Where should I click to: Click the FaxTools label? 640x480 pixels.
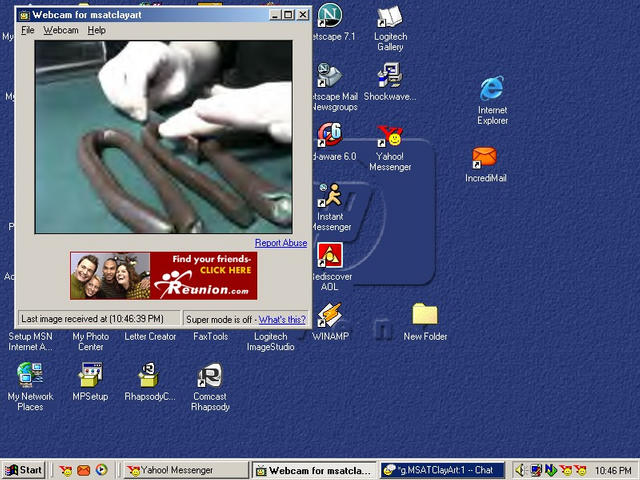point(210,336)
